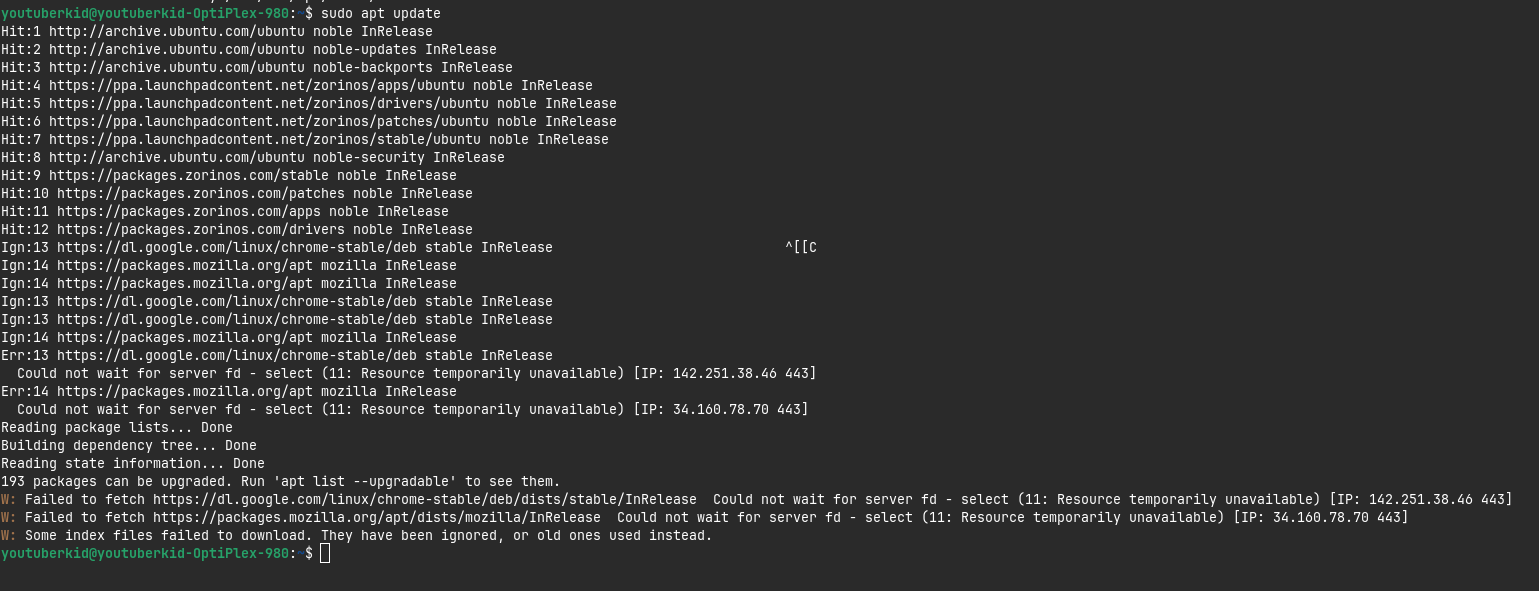
Task: Open the Hit:2 noble-updates archive URL
Action: pos(177,49)
